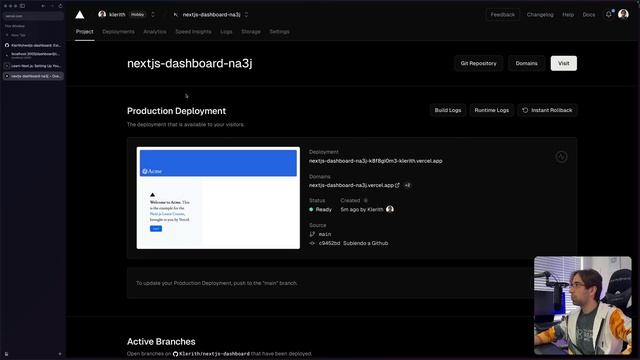Screen dimensions: 640x360
Task: Click the browser reload icon
Action: [x=60, y=6]
